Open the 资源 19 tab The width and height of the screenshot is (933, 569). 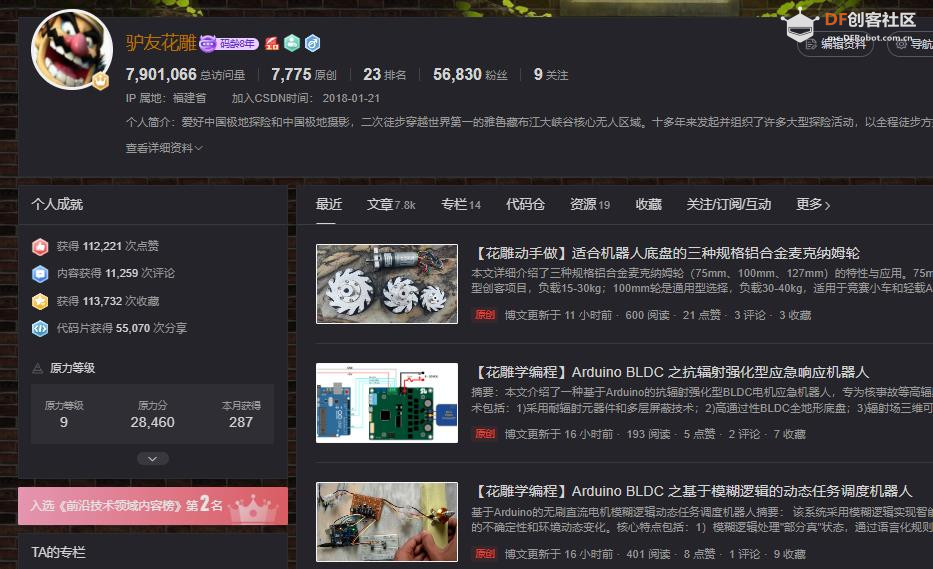coord(590,205)
